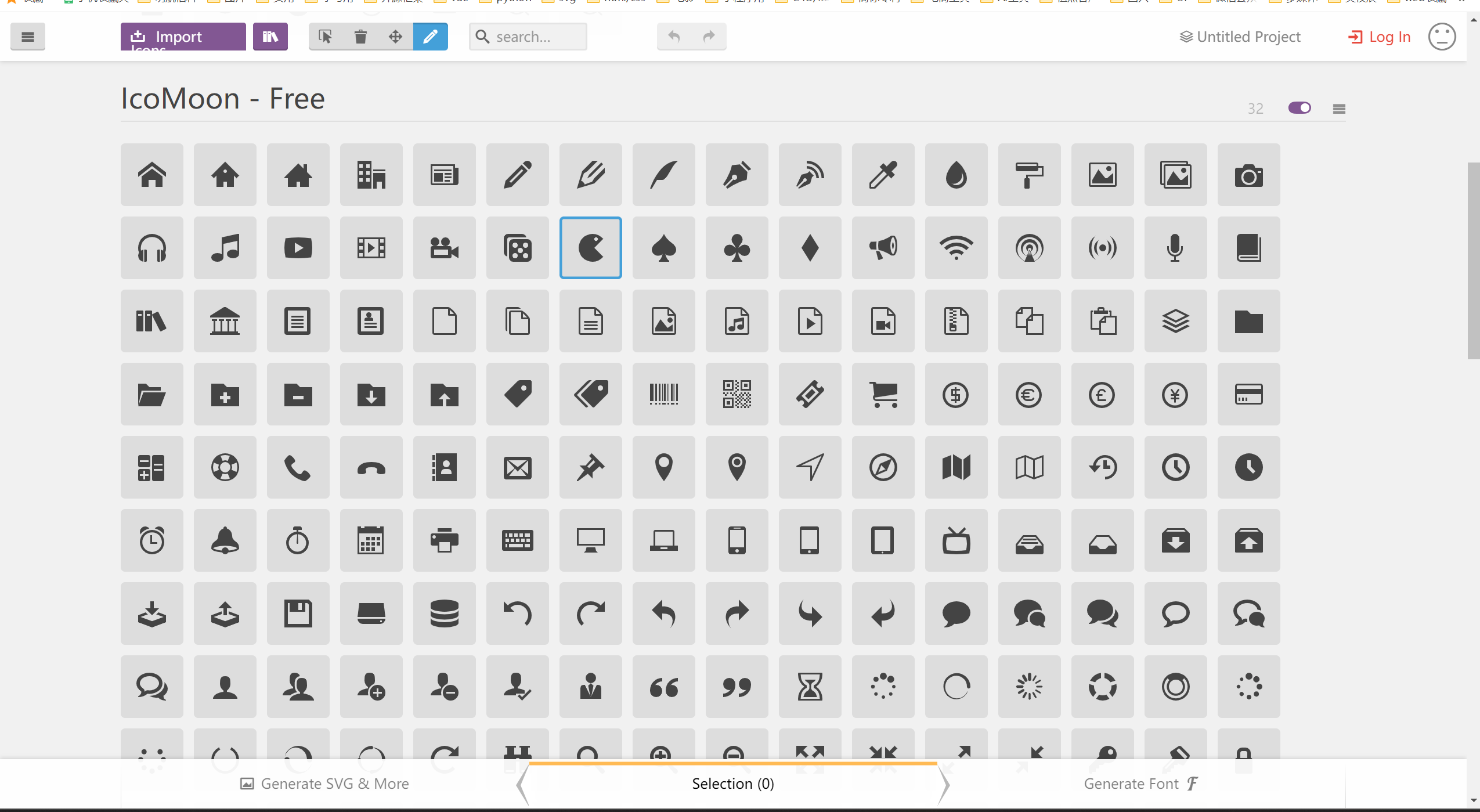This screenshot has width=1480, height=812.
Task: Click the Log In link
Action: pyautogui.click(x=1379, y=37)
